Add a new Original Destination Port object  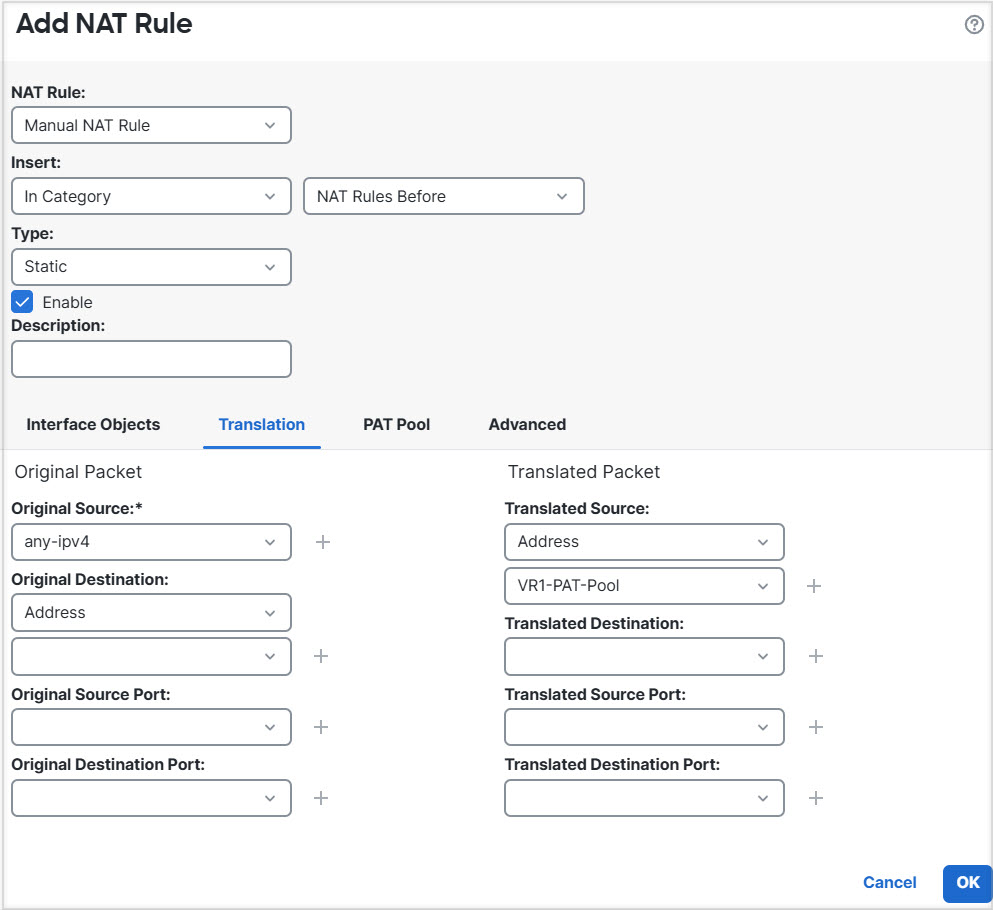coord(322,798)
